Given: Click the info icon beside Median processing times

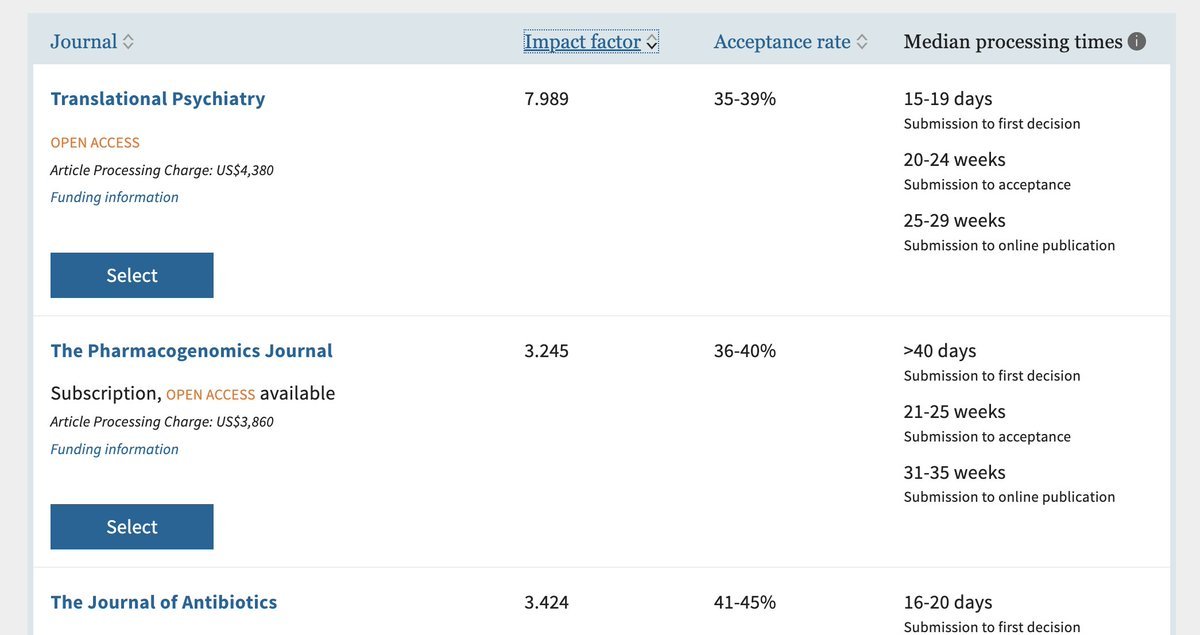Looking at the screenshot, I should [x=1136, y=42].
